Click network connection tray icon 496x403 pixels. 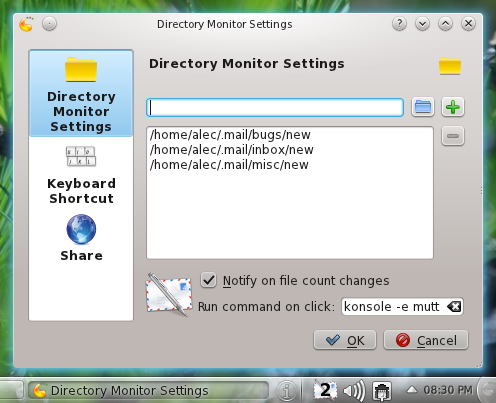coord(382,390)
